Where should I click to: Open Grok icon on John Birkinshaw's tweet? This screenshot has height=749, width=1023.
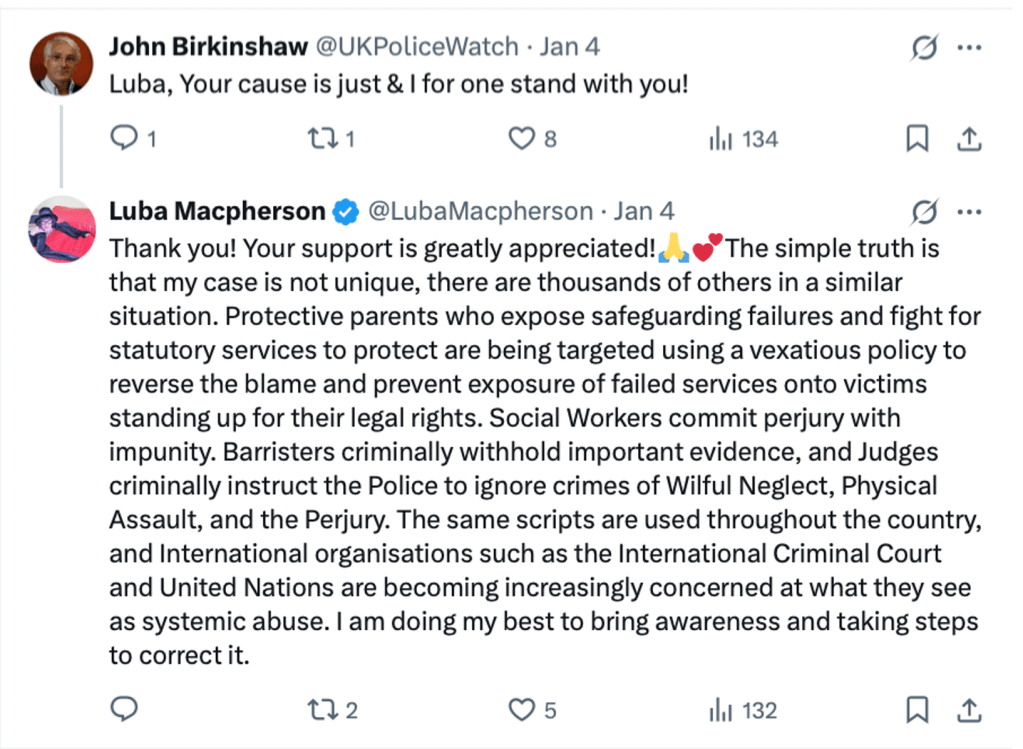[925, 47]
